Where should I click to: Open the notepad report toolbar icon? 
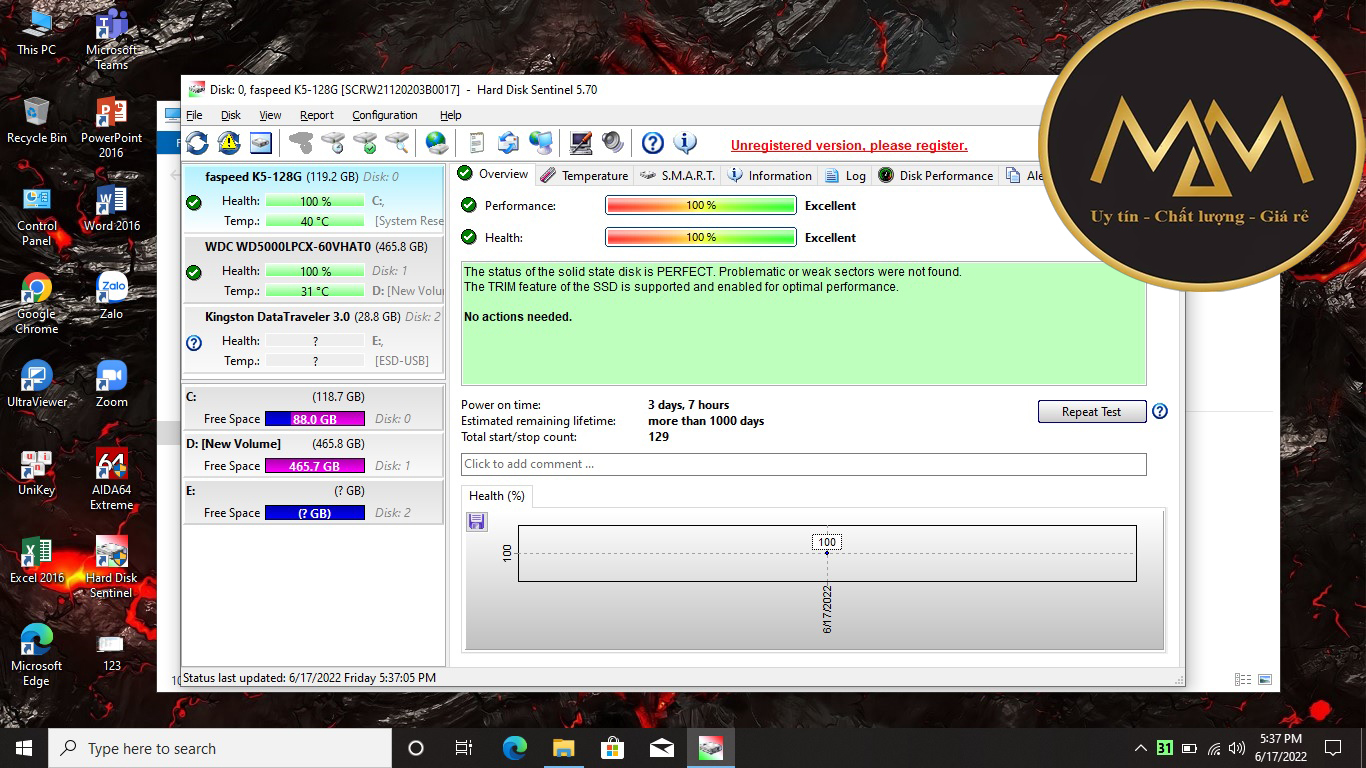click(x=477, y=143)
